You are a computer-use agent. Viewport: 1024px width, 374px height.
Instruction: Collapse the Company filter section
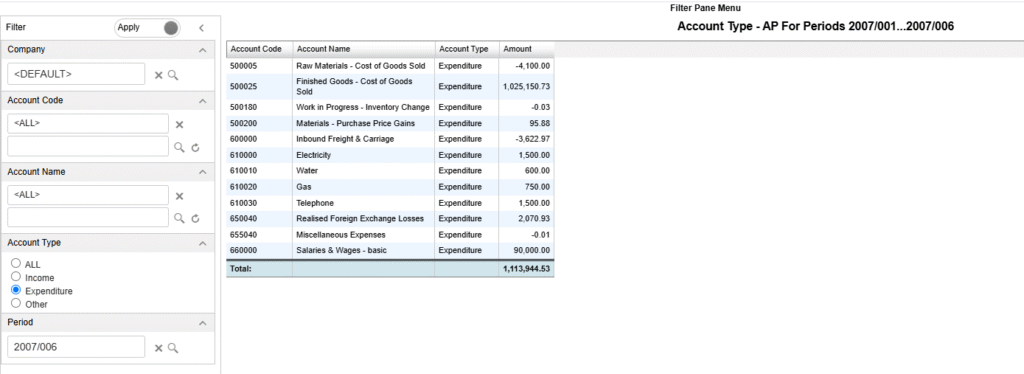(x=202, y=50)
